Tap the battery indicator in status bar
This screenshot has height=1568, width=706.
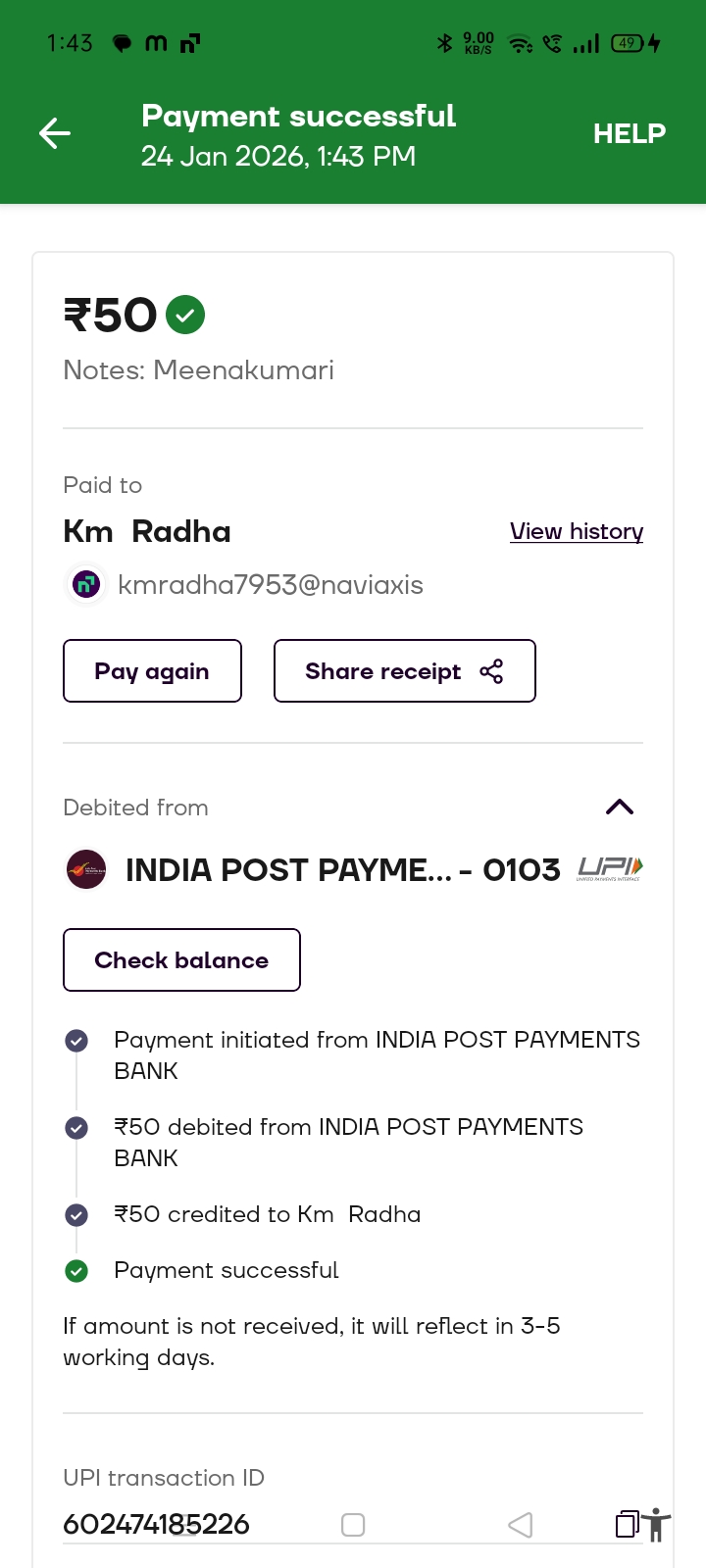click(628, 43)
